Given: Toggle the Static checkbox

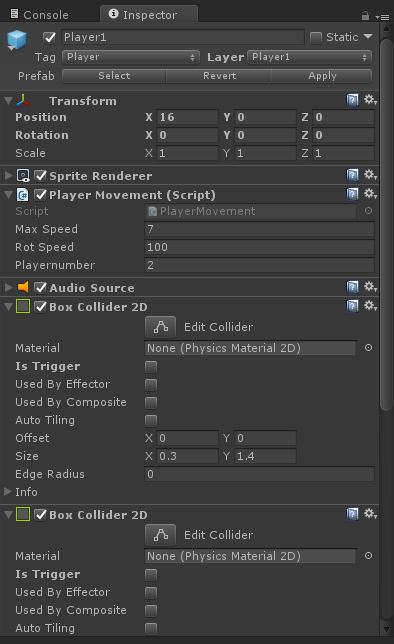Looking at the screenshot, I should [x=316, y=38].
